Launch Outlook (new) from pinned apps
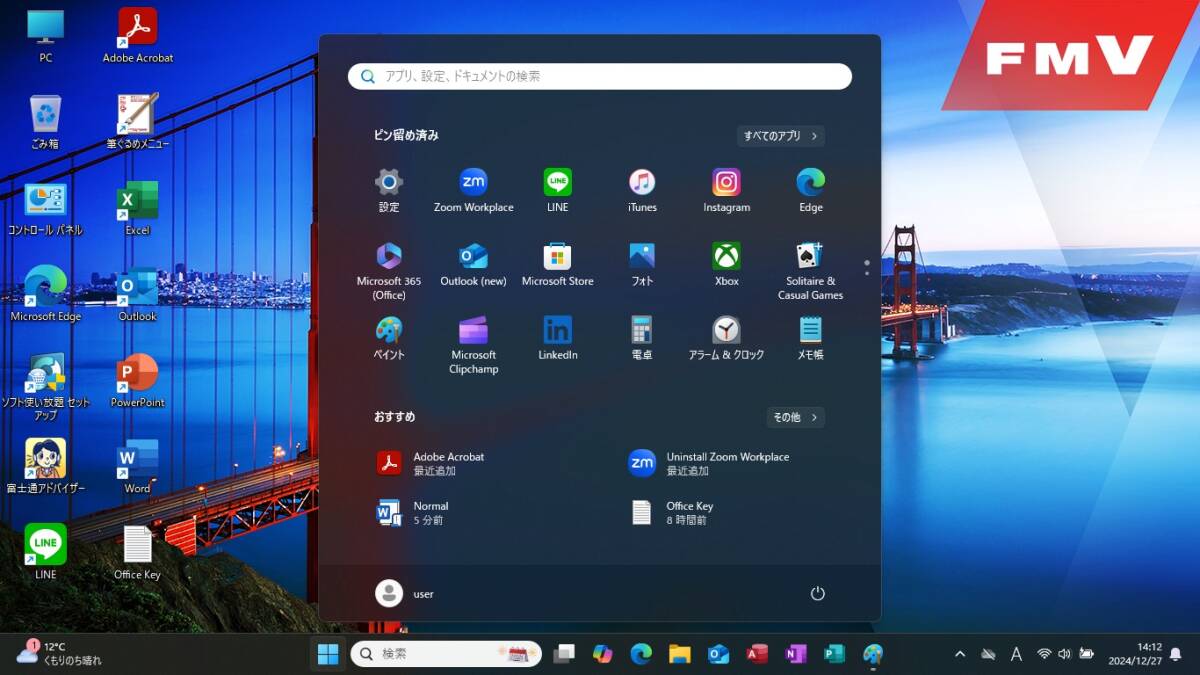Screen dimensions: 1200x675 click(473, 264)
